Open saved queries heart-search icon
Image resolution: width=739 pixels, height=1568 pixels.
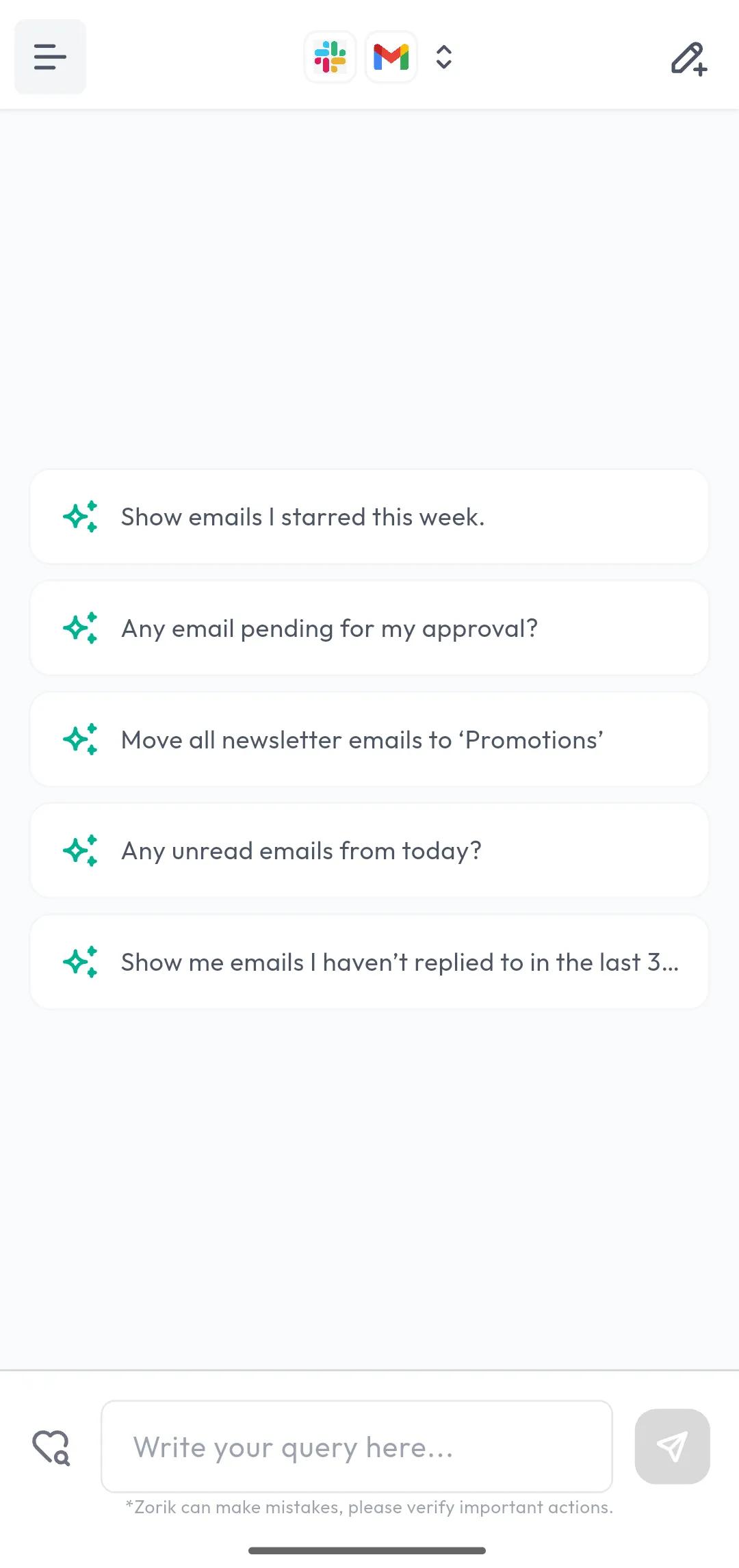click(x=51, y=1447)
